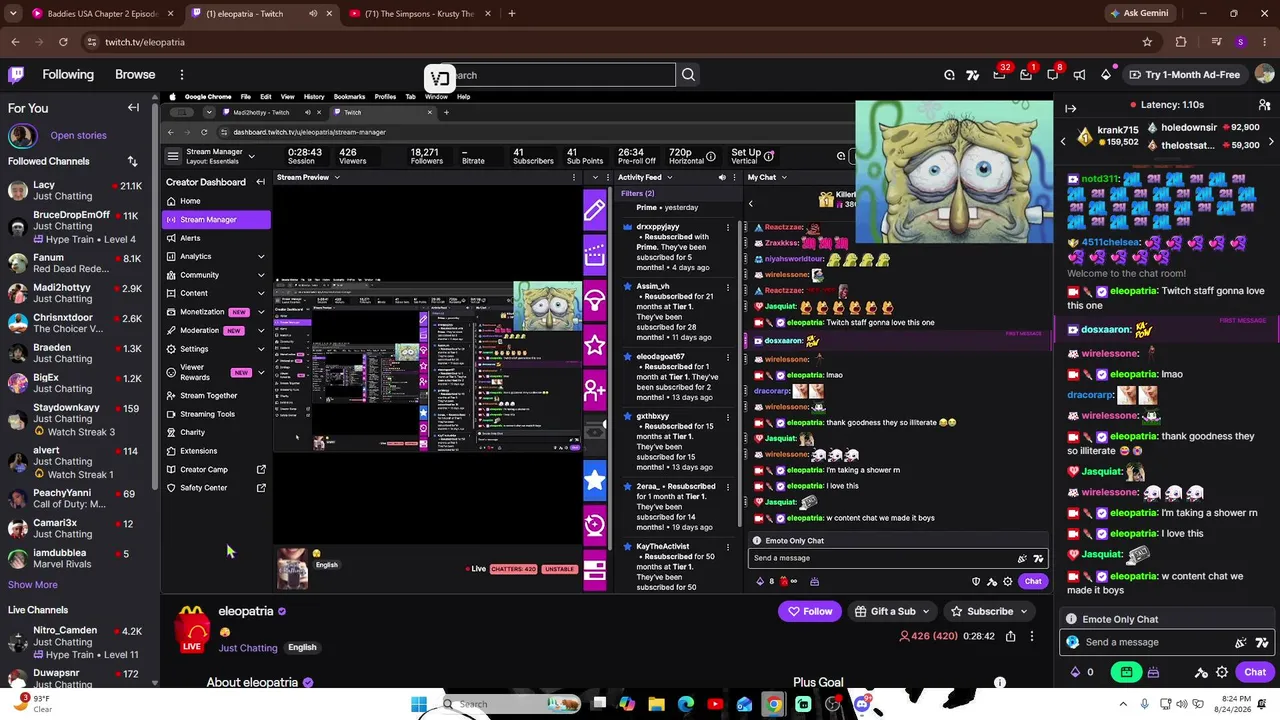Screen dimensions: 1280x720
Task: Open the user avatar menu on Twitch
Action: tap(1264, 75)
